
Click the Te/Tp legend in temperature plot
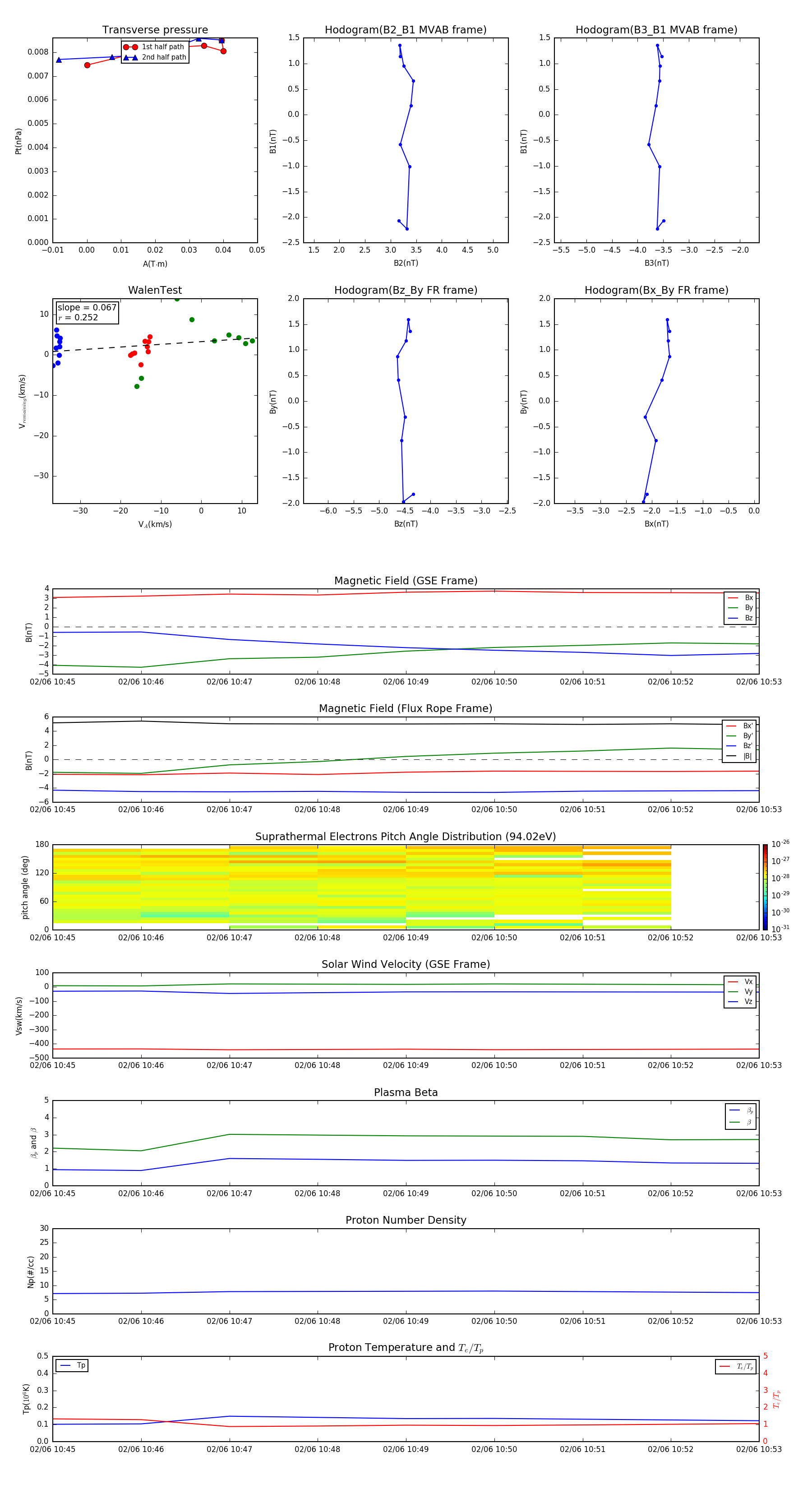[736, 1366]
